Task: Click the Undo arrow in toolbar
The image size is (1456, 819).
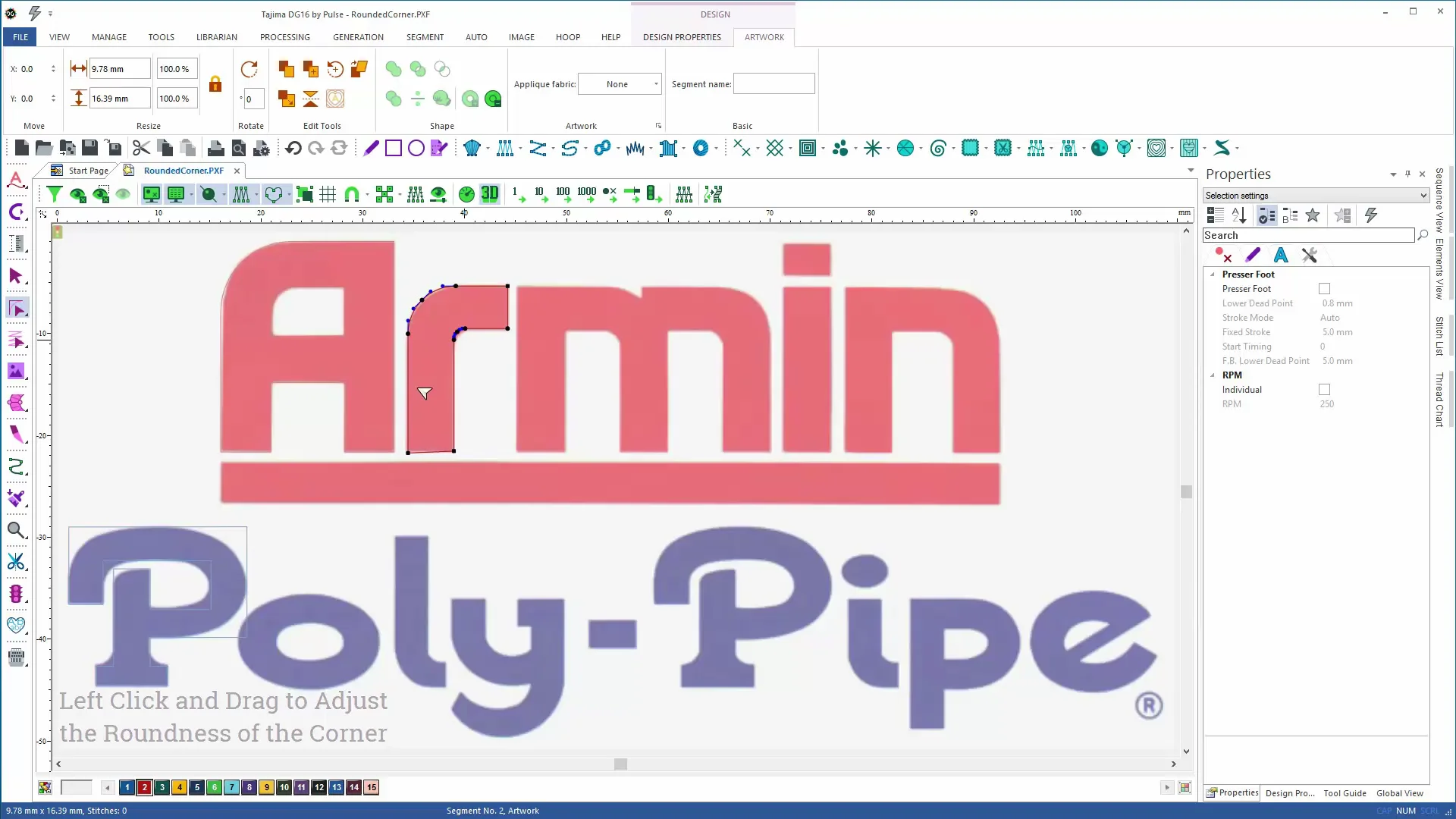Action: [293, 149]
